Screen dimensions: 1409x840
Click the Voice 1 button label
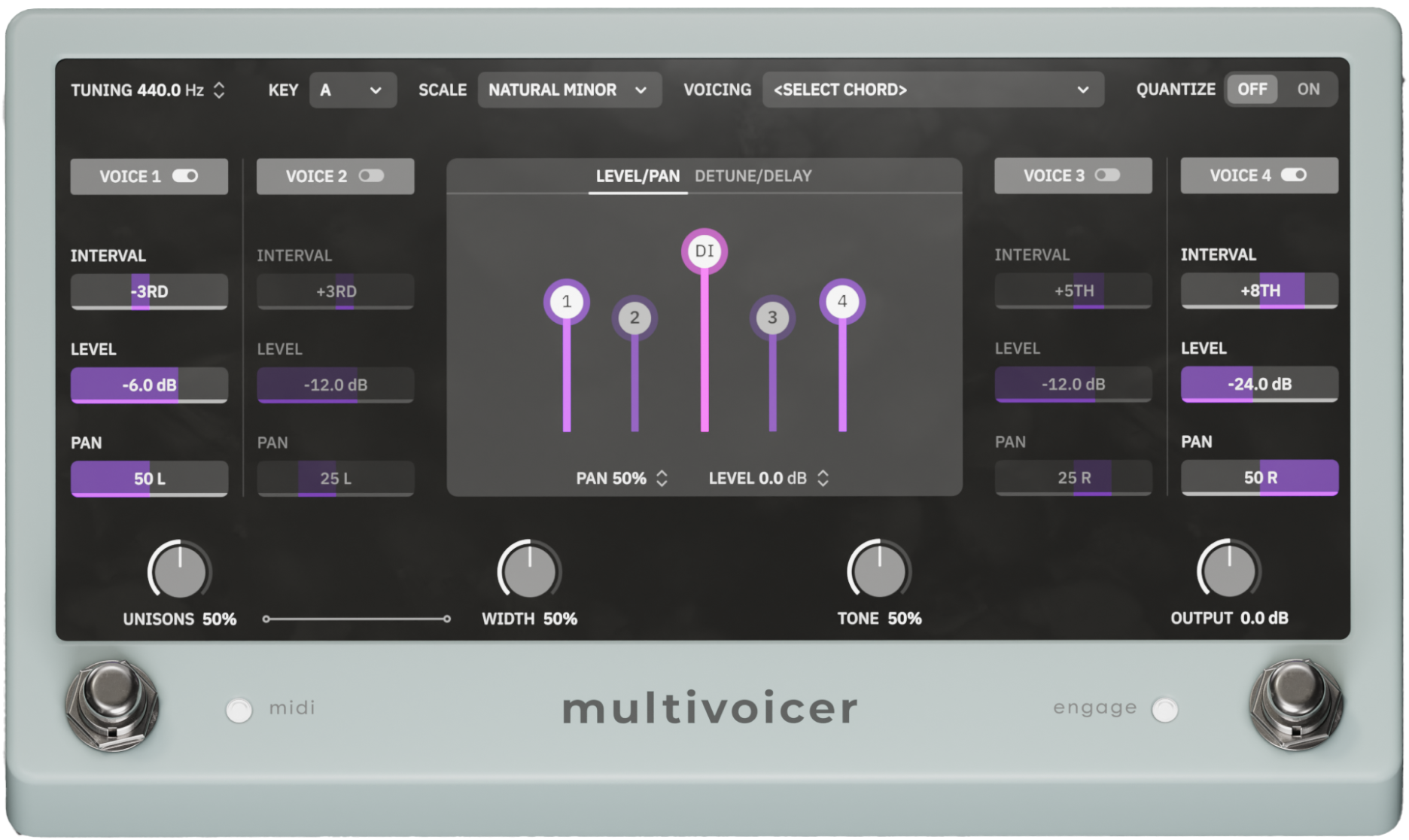pyautogui.click(x=130, y=177)
